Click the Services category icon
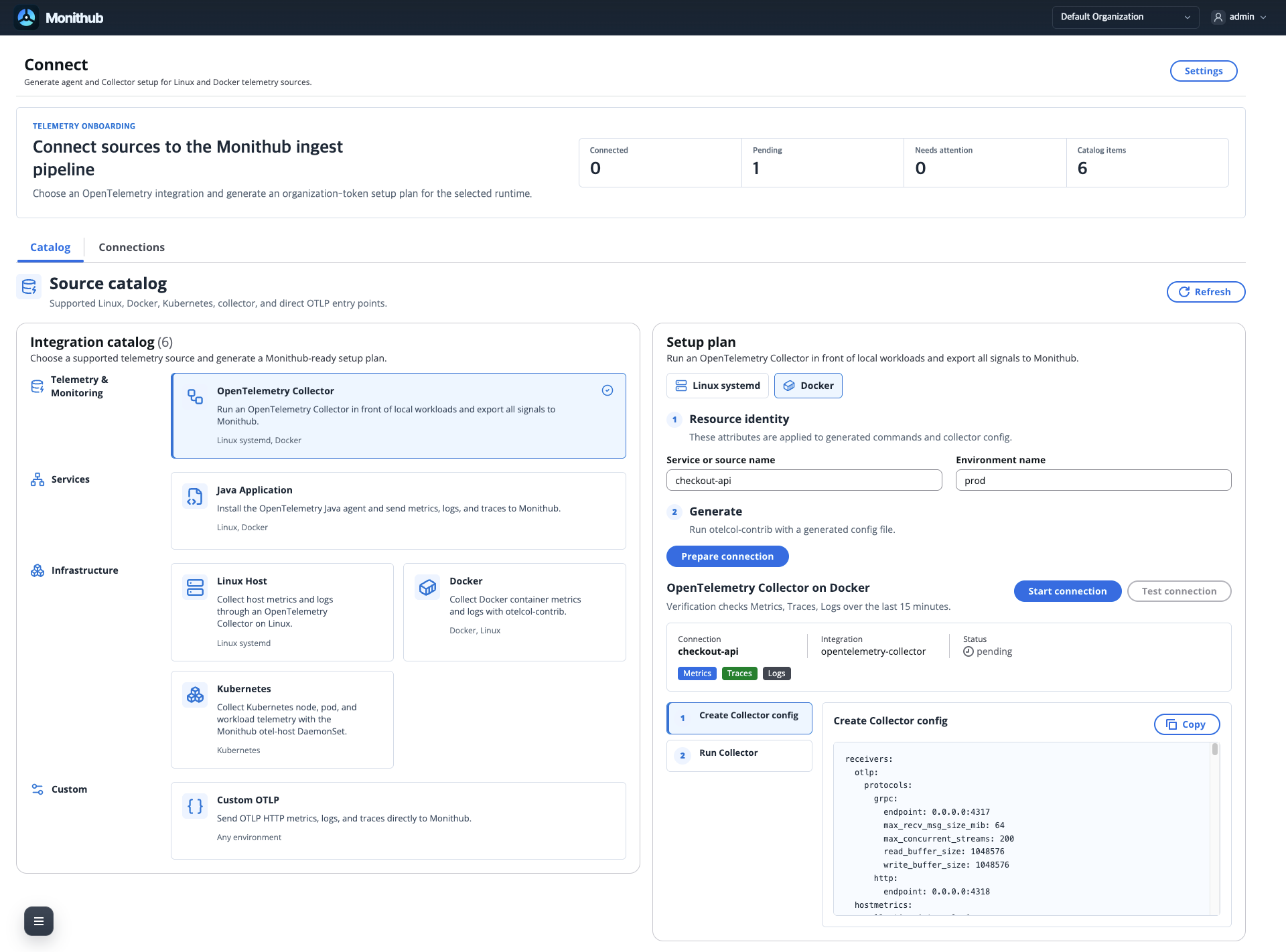Image resolution: width=1286 pixels, height=952 pixels. click(x=38, y=479)
